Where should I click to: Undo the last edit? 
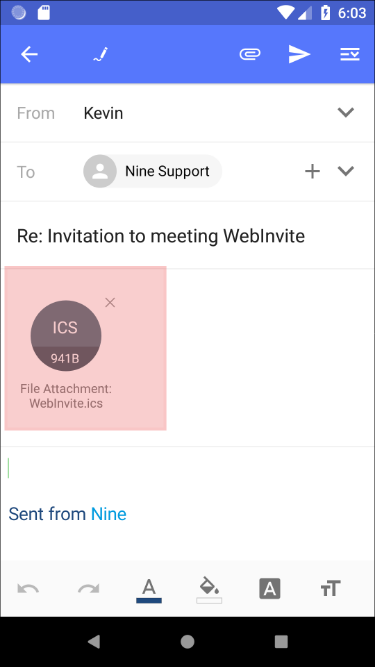28,589
